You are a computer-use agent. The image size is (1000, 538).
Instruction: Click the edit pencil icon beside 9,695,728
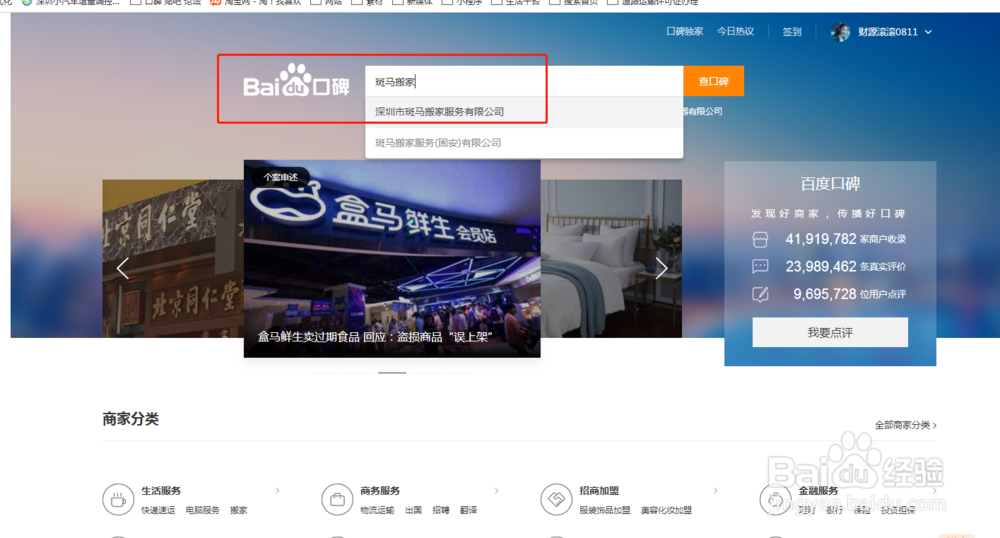(760, 294)
